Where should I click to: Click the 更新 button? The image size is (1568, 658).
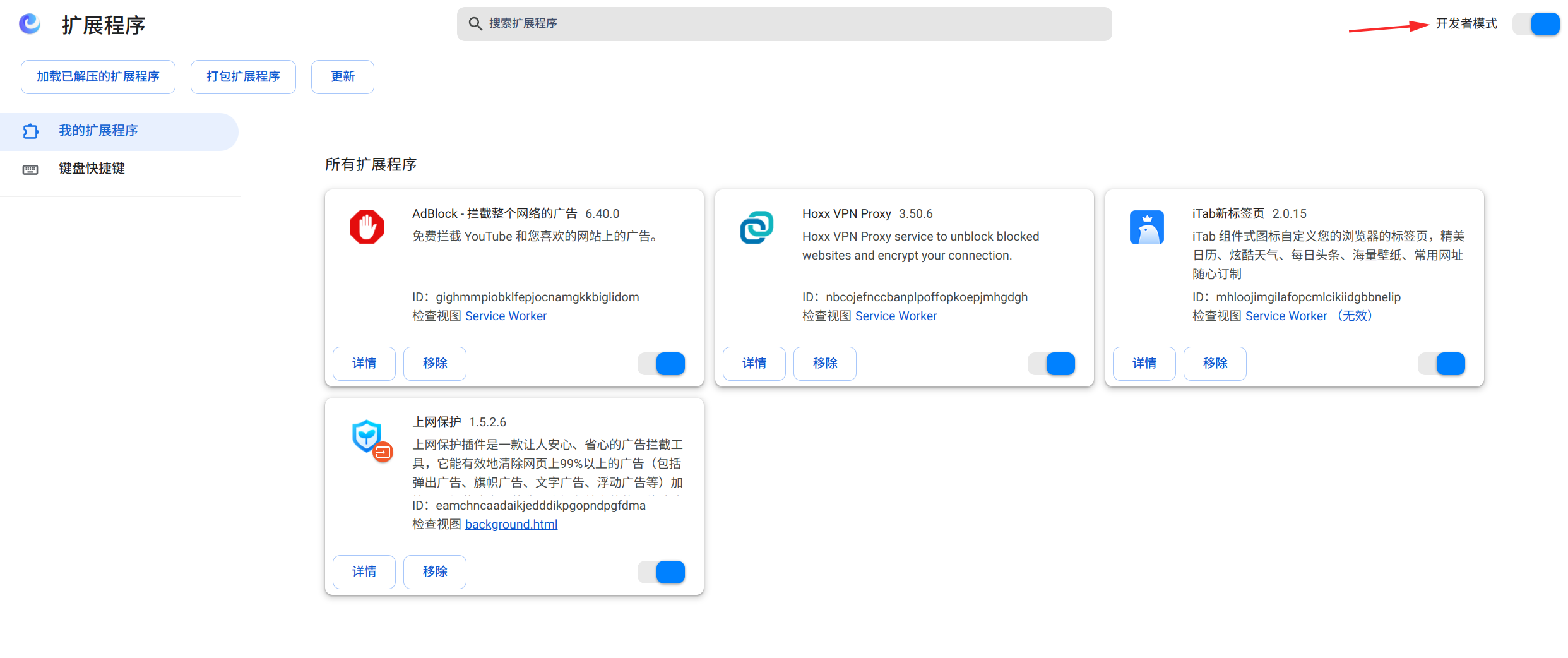click(x=343, y=77)
